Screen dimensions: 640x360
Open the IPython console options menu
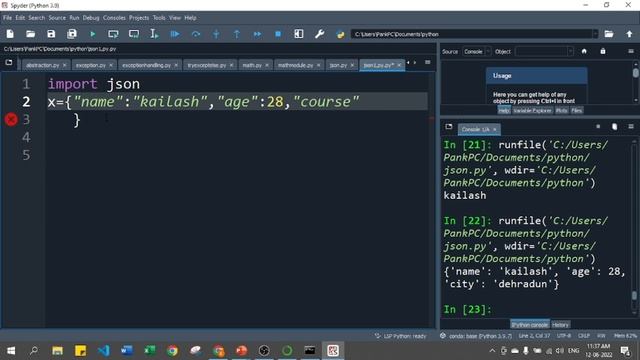(631, 127)
